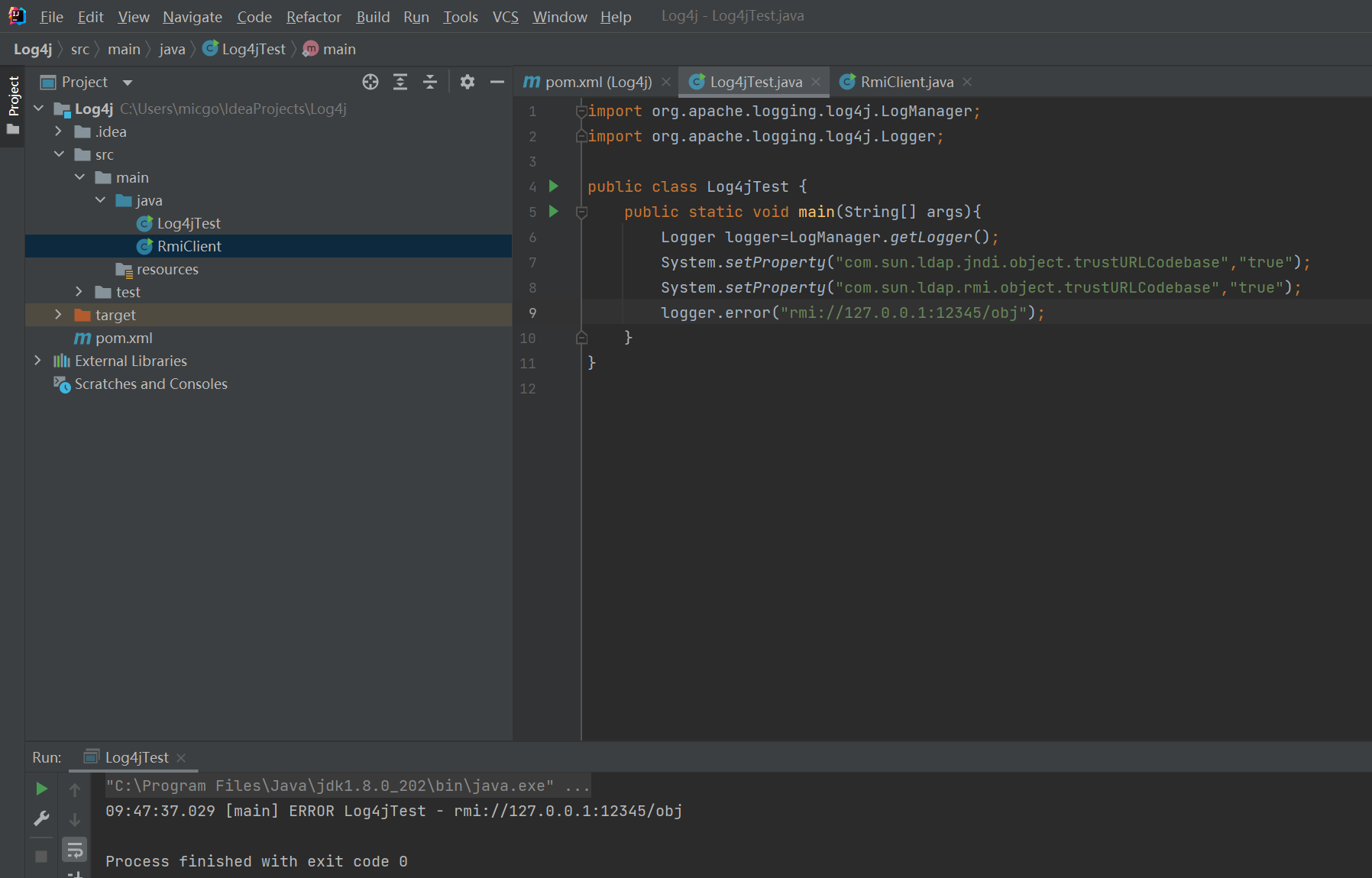This screenshot has height=878, width=1372.
Task: Click the Collapse All icon in Project panel
Action: [x=430, y=82]
